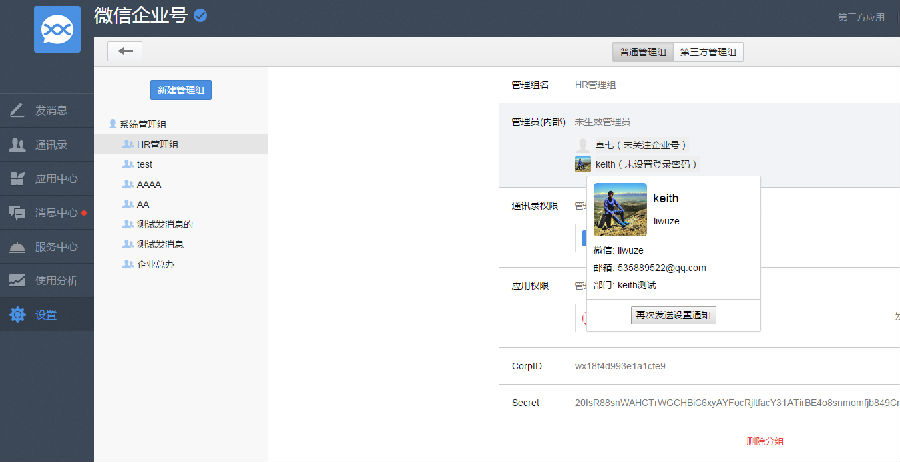Click the red 删除分组 link
Screen dimensions: 900x462
point(765,441)
